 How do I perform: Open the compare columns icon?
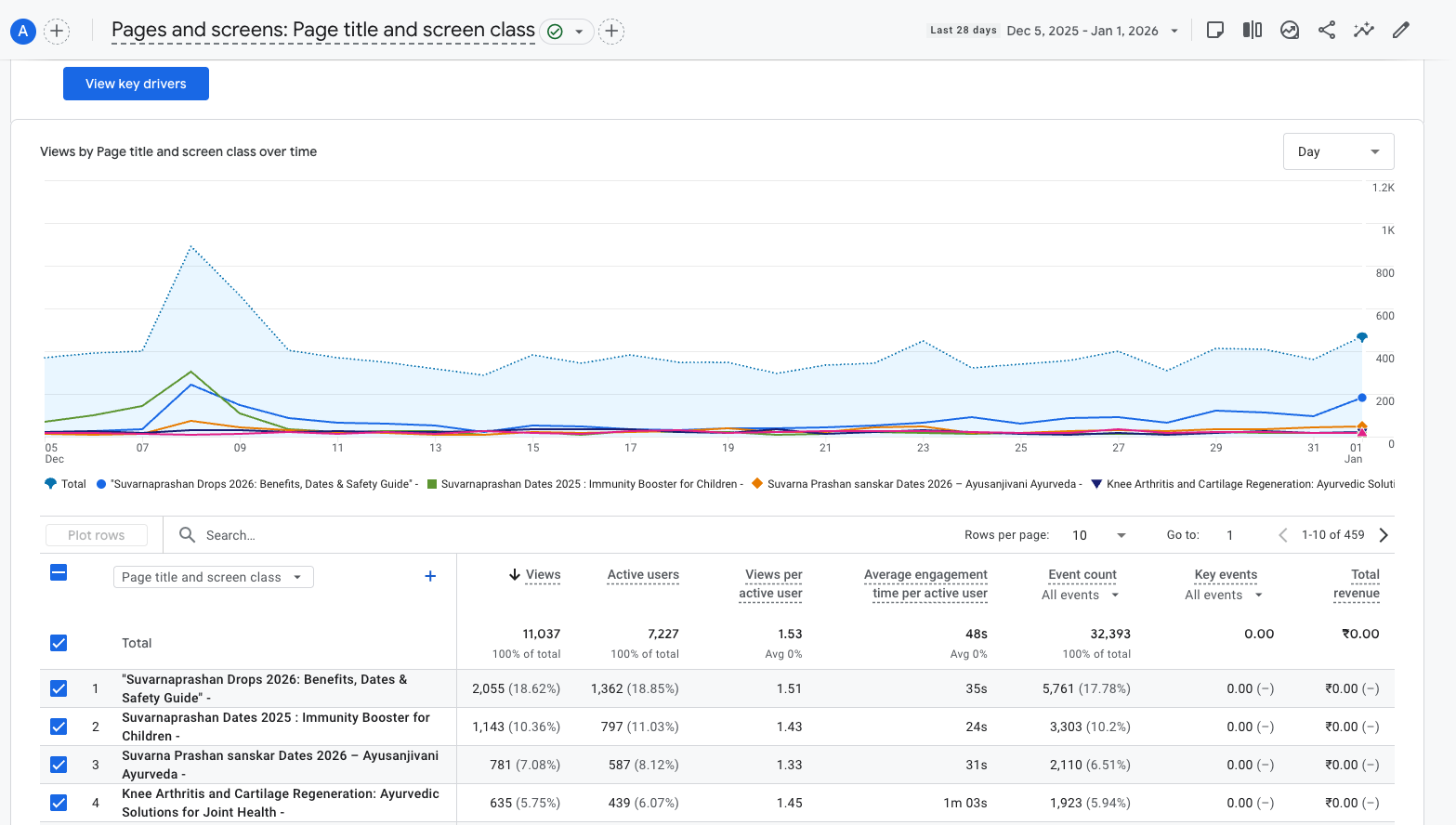1253,30
